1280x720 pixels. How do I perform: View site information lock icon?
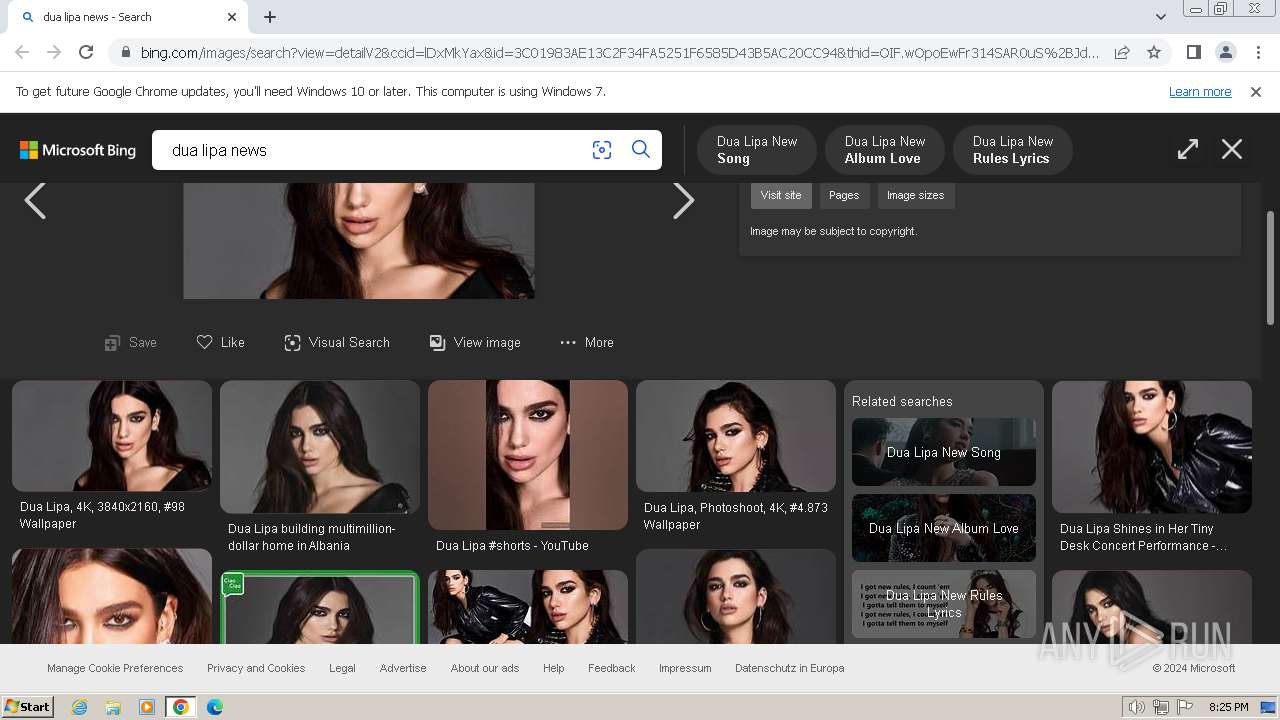(x=124, y=52)
